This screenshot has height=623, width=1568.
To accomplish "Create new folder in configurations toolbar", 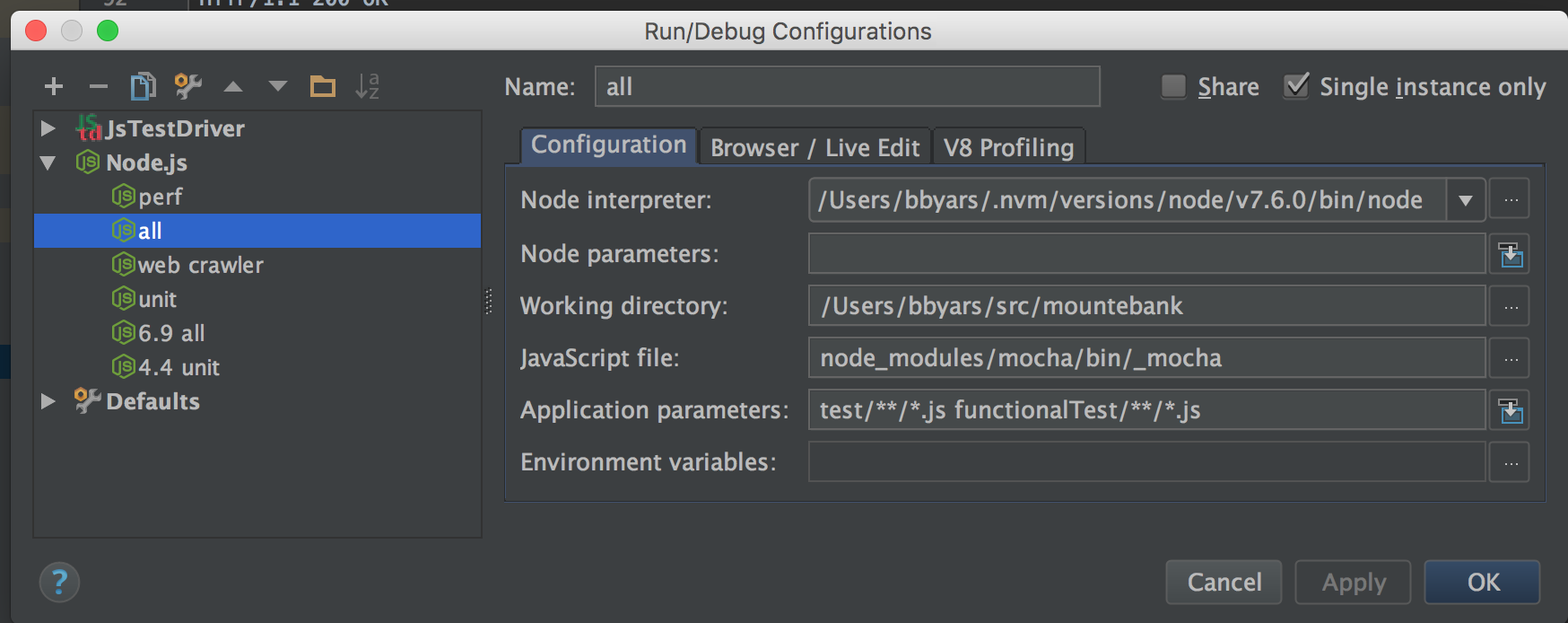I will click(323, 86).
